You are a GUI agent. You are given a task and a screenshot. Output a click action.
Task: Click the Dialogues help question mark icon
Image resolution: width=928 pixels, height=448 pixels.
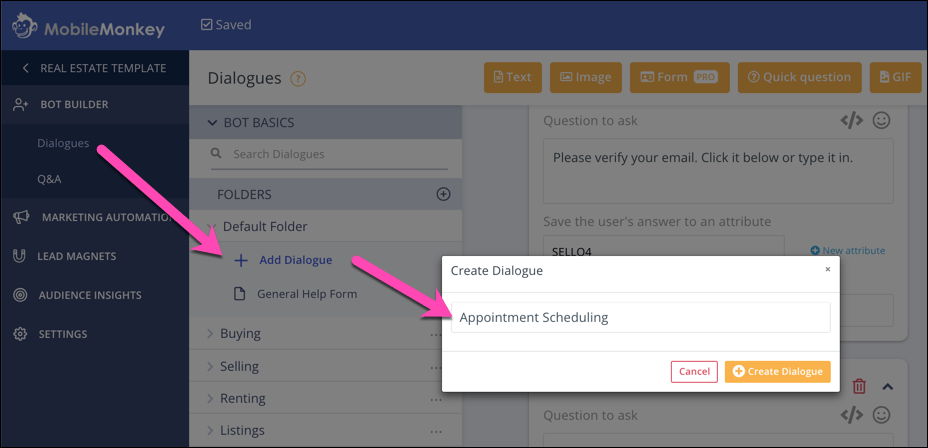tap(298, 78)
